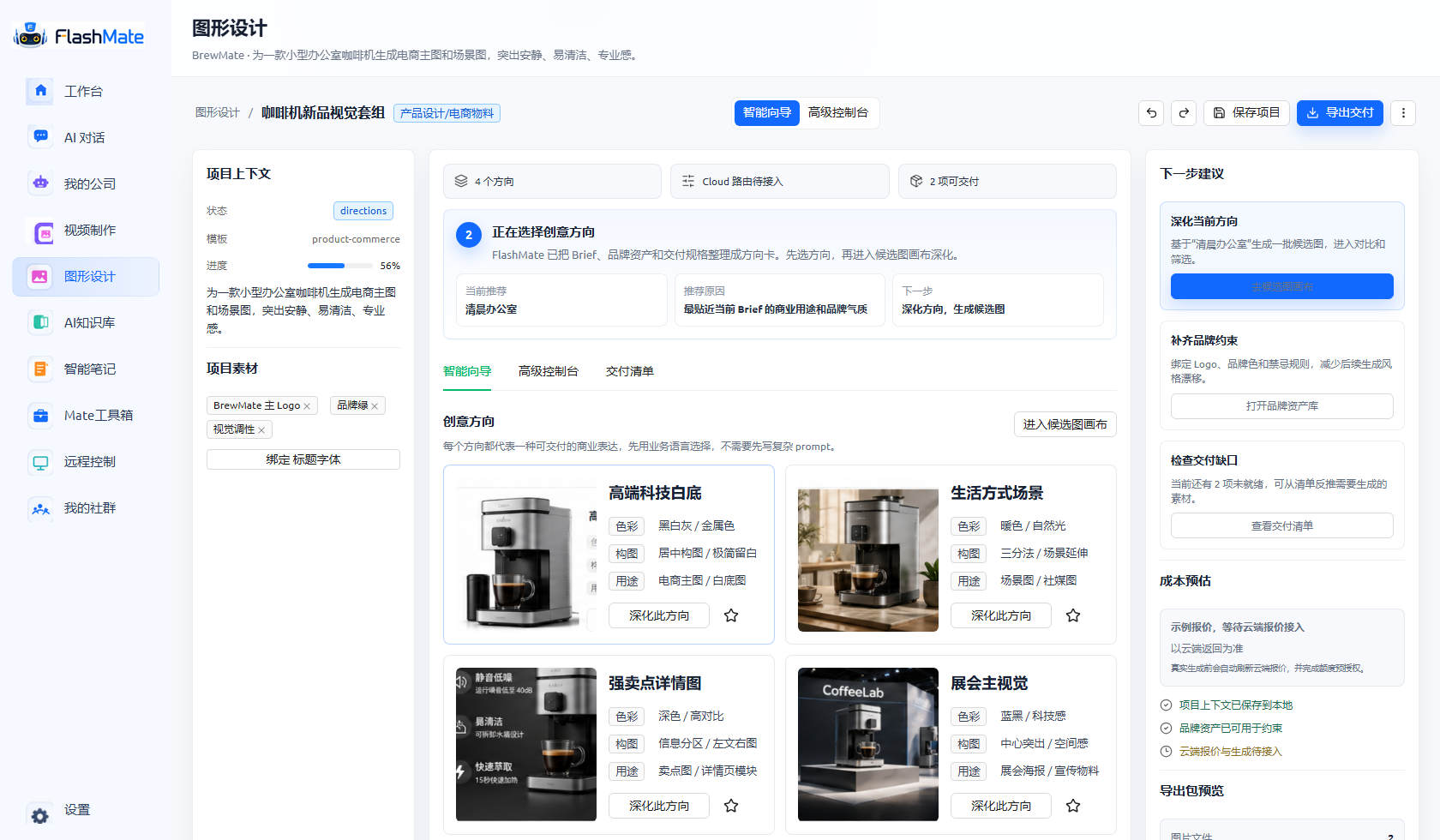Click the directions status badge
1440x840 pixels.
pos(363,211)
